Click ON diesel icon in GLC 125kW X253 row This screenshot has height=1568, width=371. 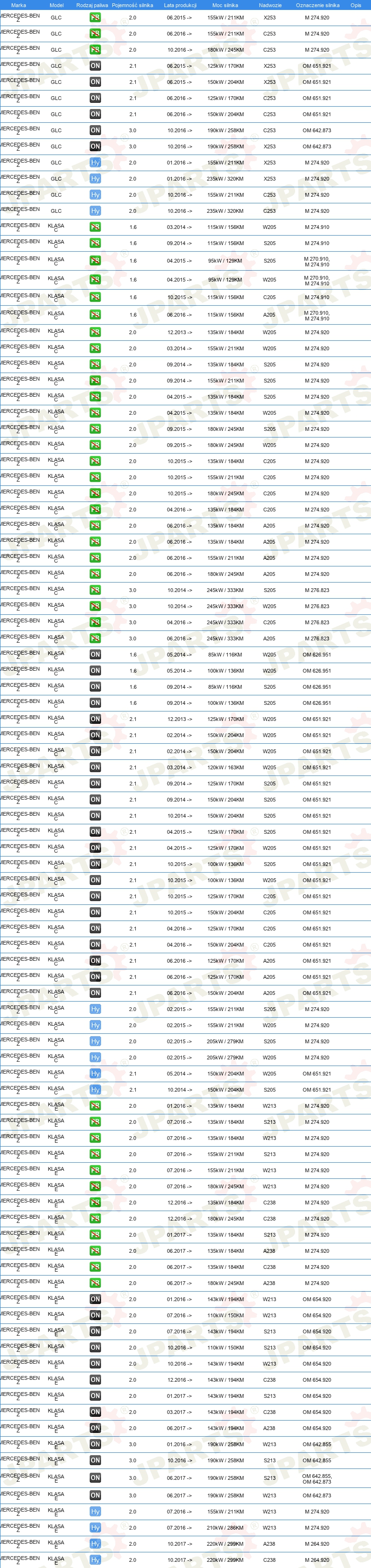(x=95, y=66)
